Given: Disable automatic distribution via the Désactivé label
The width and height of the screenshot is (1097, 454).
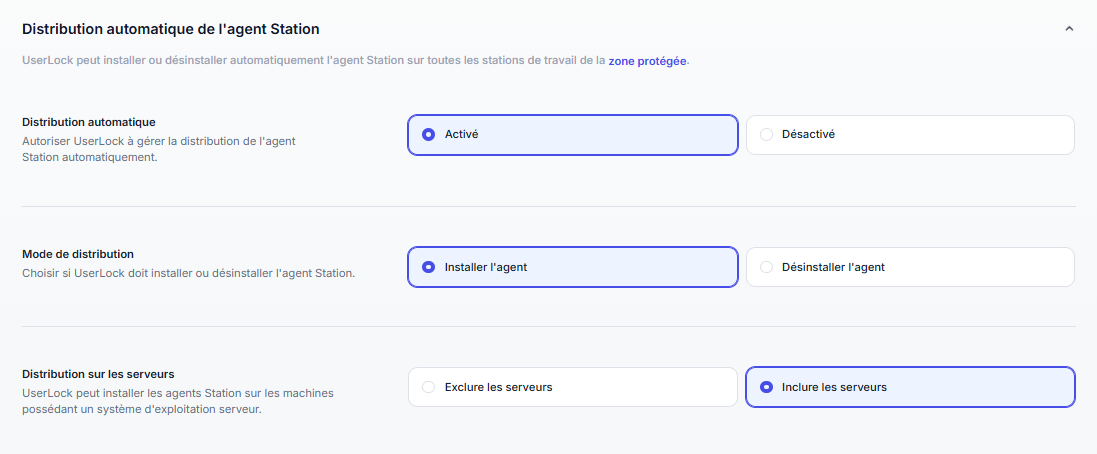Looking at the screenshot, I should point(808,134).
